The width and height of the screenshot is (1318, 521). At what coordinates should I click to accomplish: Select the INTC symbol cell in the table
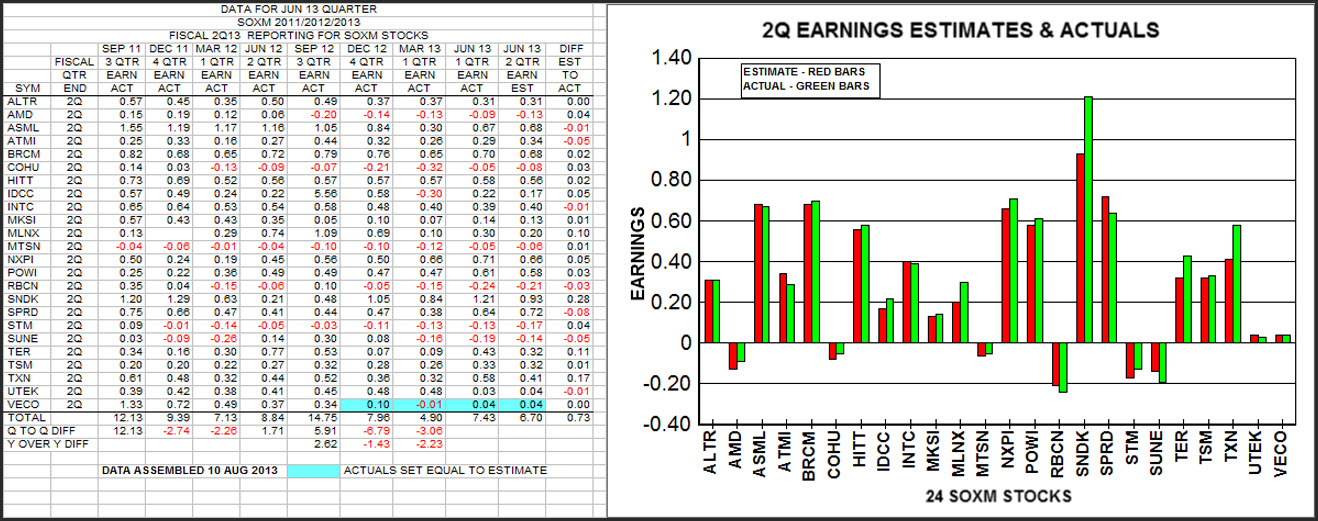pos(22,206)
